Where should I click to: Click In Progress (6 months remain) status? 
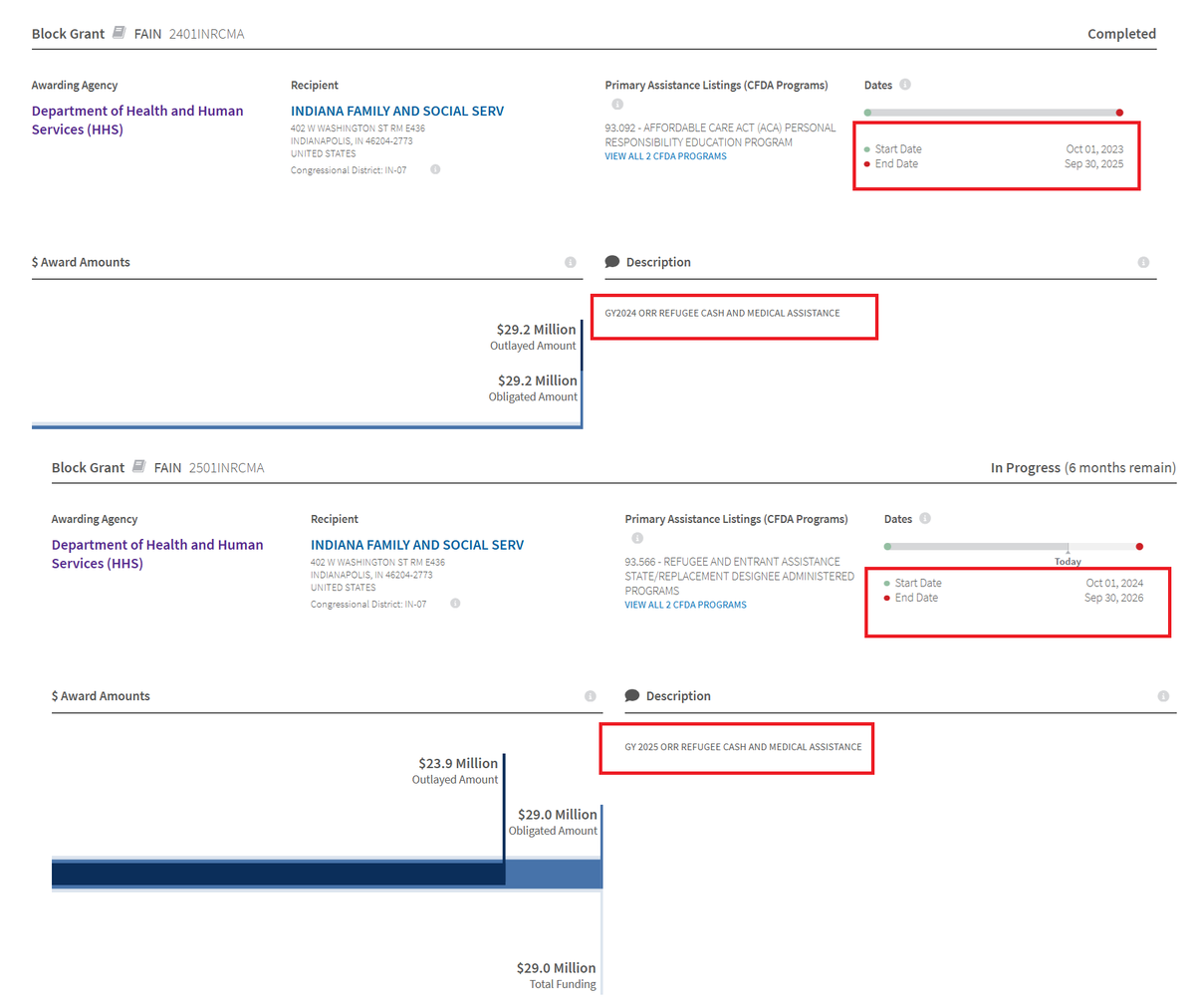(x=1082, y=468)
